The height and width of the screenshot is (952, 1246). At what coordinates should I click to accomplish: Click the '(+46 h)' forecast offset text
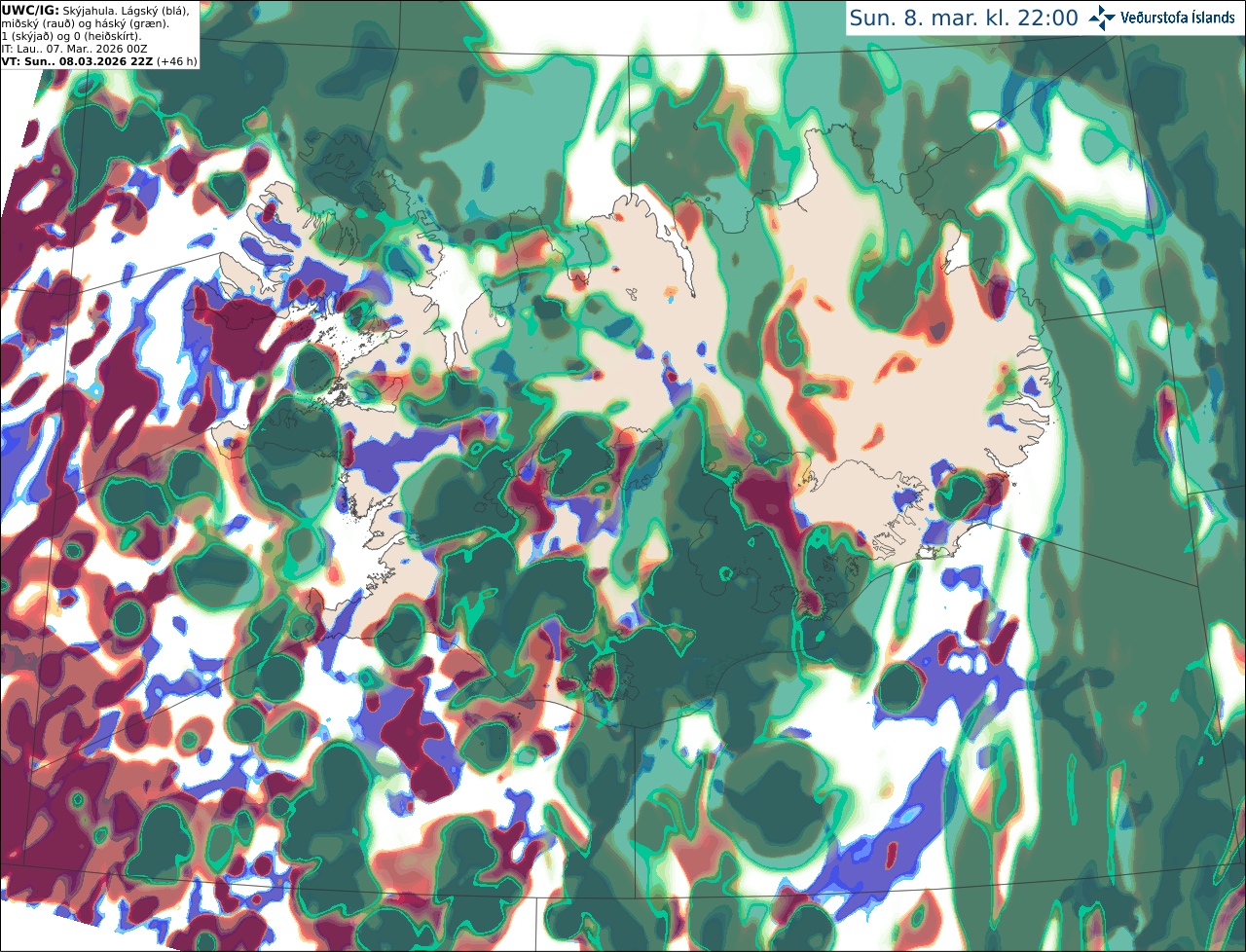click(177, 61)
